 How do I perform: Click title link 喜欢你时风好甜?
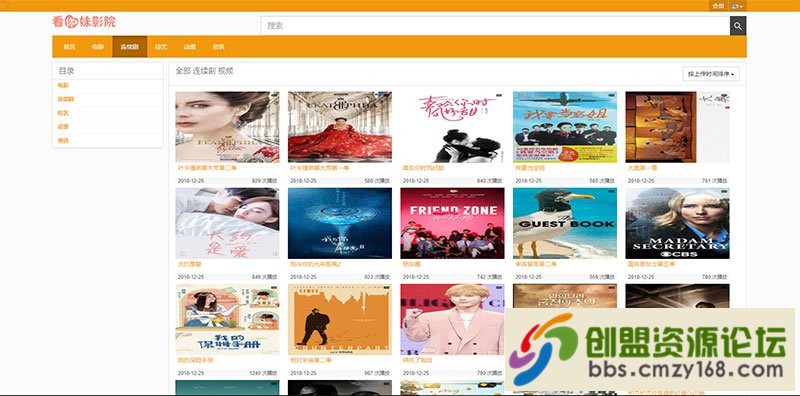pos(423,168)
